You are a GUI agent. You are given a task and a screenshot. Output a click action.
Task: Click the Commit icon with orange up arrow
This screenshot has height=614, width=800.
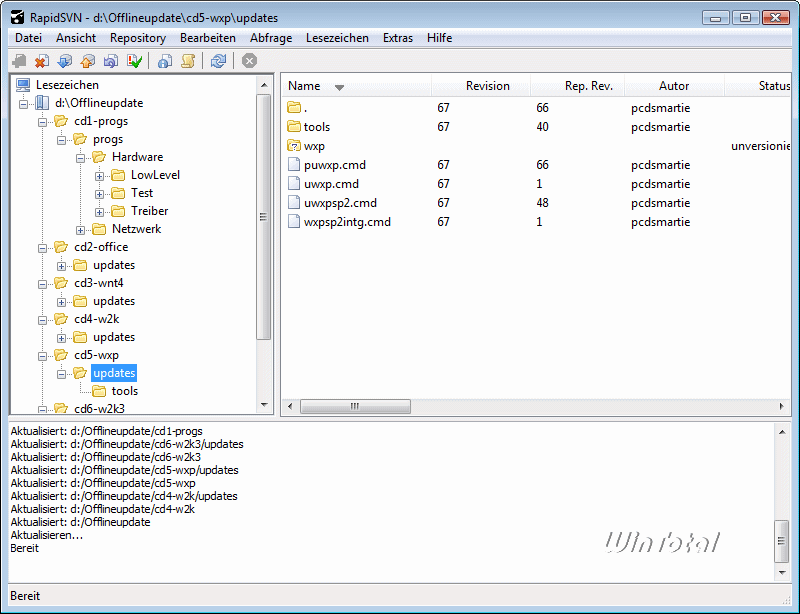[88, 61]
